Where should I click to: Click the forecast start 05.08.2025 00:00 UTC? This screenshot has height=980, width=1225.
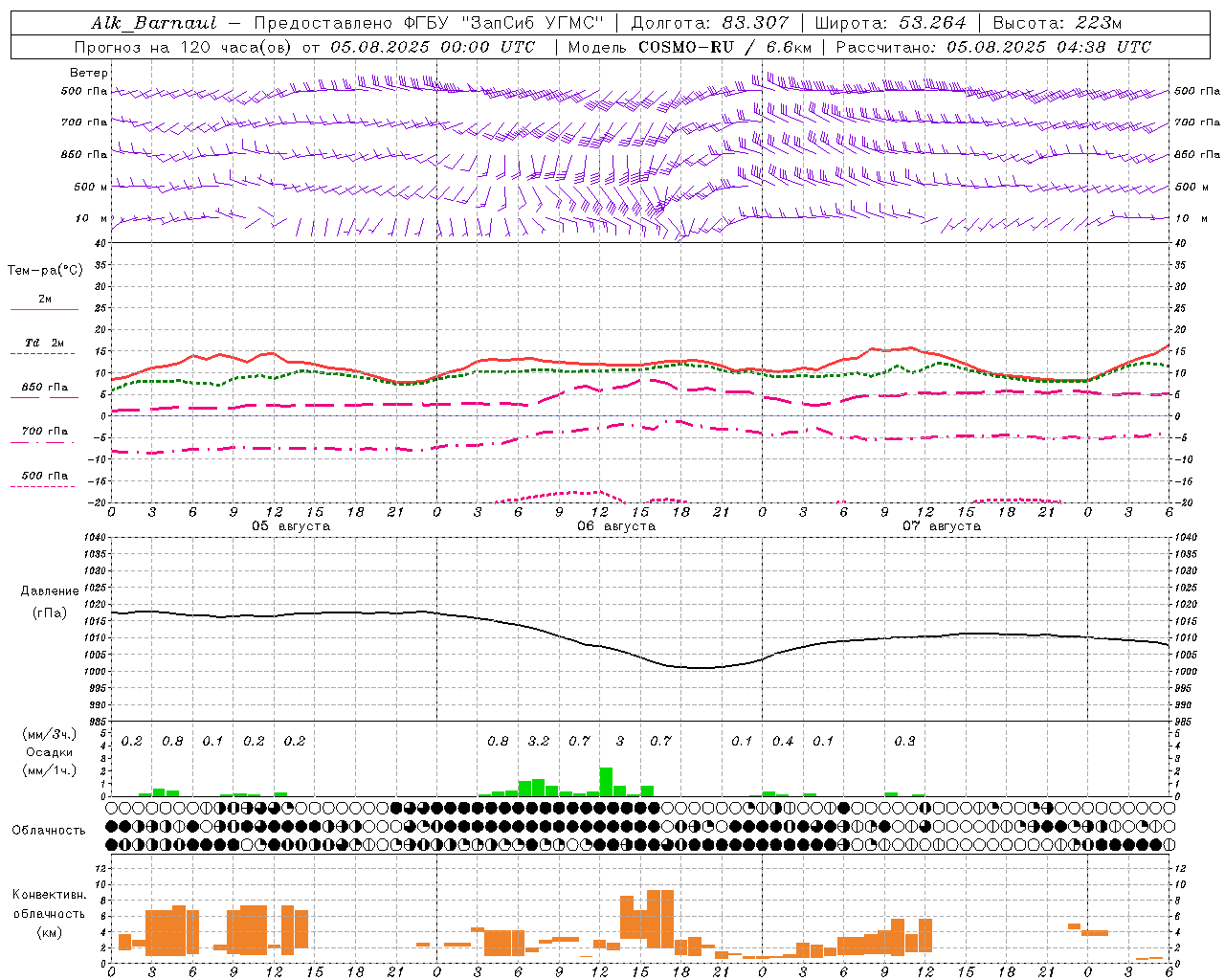coord(433,47)
